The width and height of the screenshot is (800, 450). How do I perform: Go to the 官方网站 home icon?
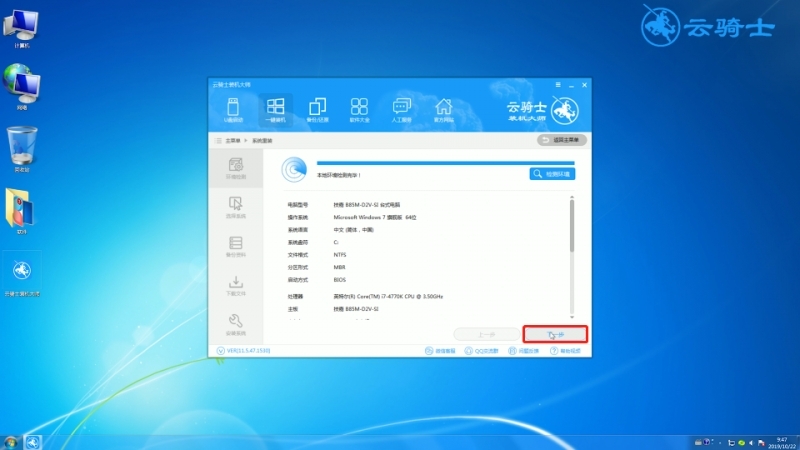pyautogui.click(x=443, y=110)
